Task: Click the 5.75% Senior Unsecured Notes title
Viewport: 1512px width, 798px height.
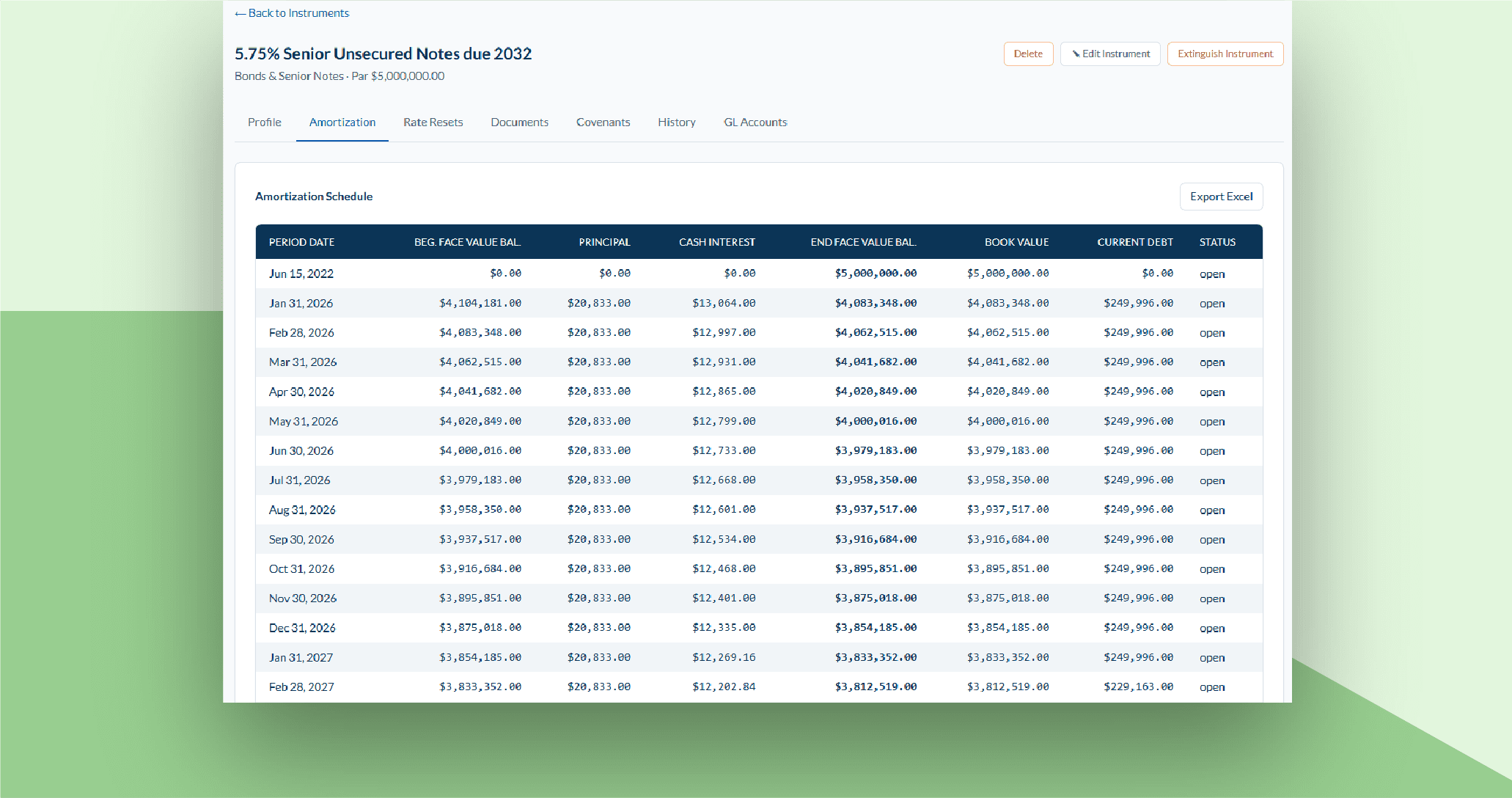Action: point(383,54)
